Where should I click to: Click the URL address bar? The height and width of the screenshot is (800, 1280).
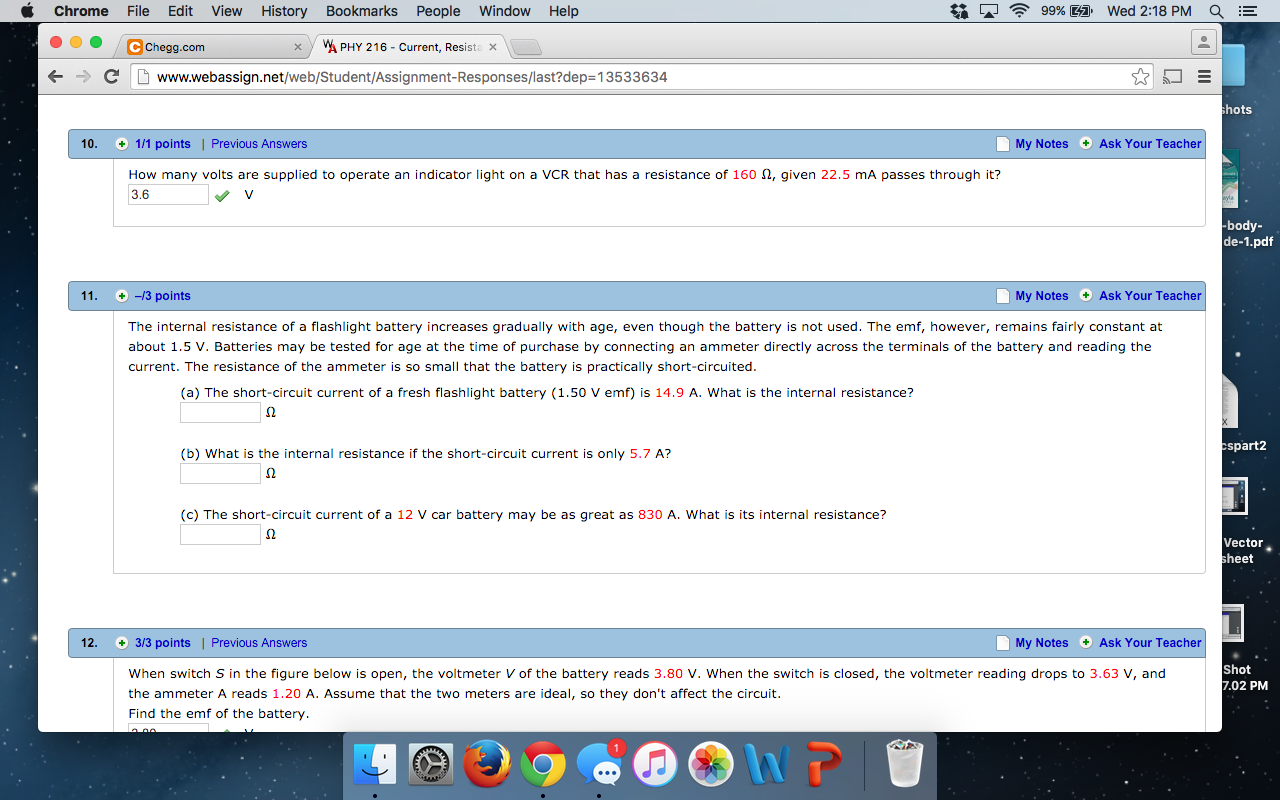(x=640, y=77)
